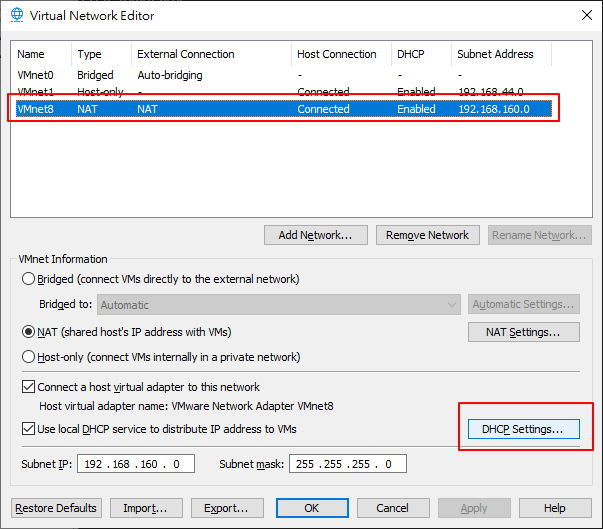Click the Subnet Address column header

(x=501, y=54)
